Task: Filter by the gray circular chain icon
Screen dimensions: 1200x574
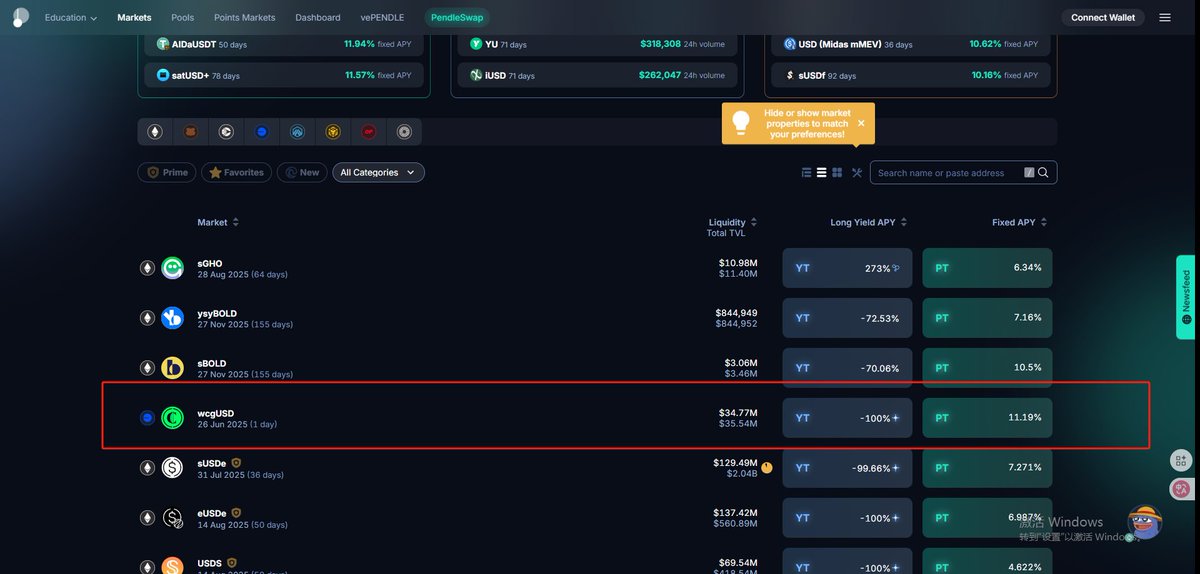Action: pos(404,132)
